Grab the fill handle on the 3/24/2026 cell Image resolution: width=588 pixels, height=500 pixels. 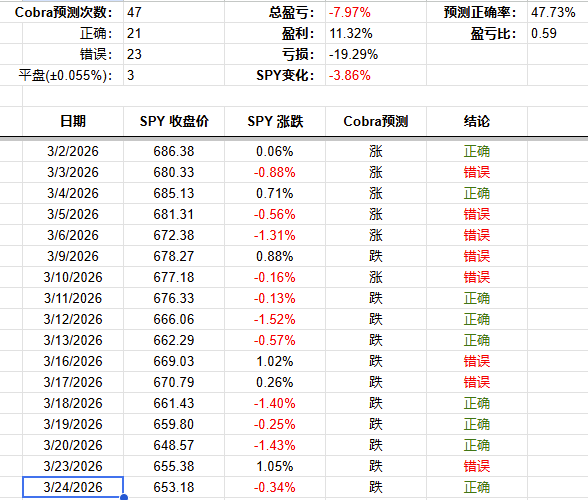[x=124, y=497]
